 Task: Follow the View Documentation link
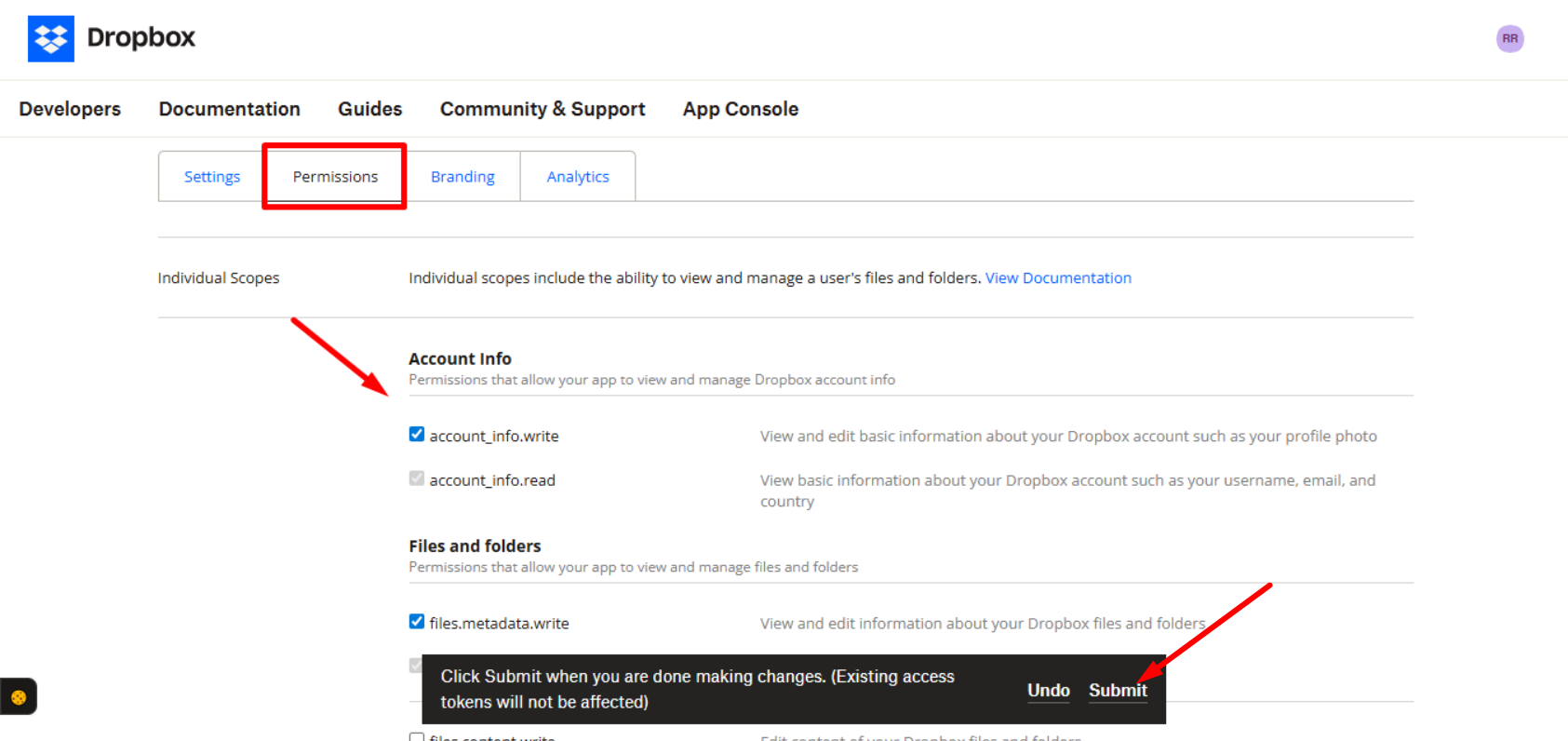tap(1058, 277)
